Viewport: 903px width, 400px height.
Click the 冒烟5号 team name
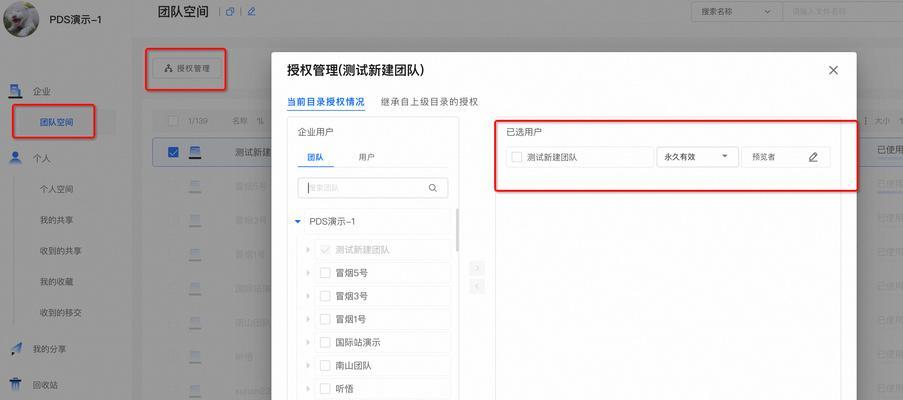pyautogui.click(x=351, y=273)
